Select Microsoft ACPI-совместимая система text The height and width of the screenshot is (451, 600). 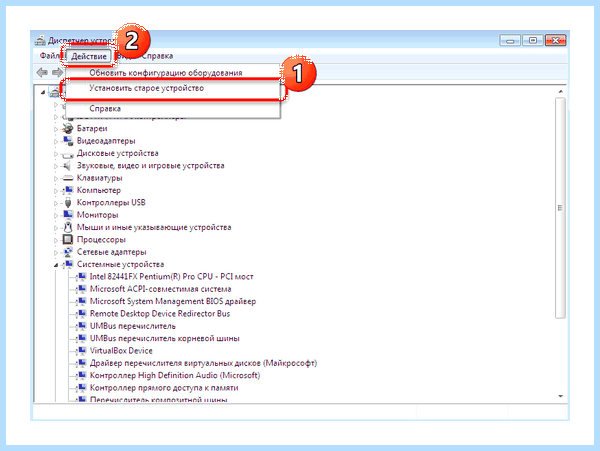point(160,289)
